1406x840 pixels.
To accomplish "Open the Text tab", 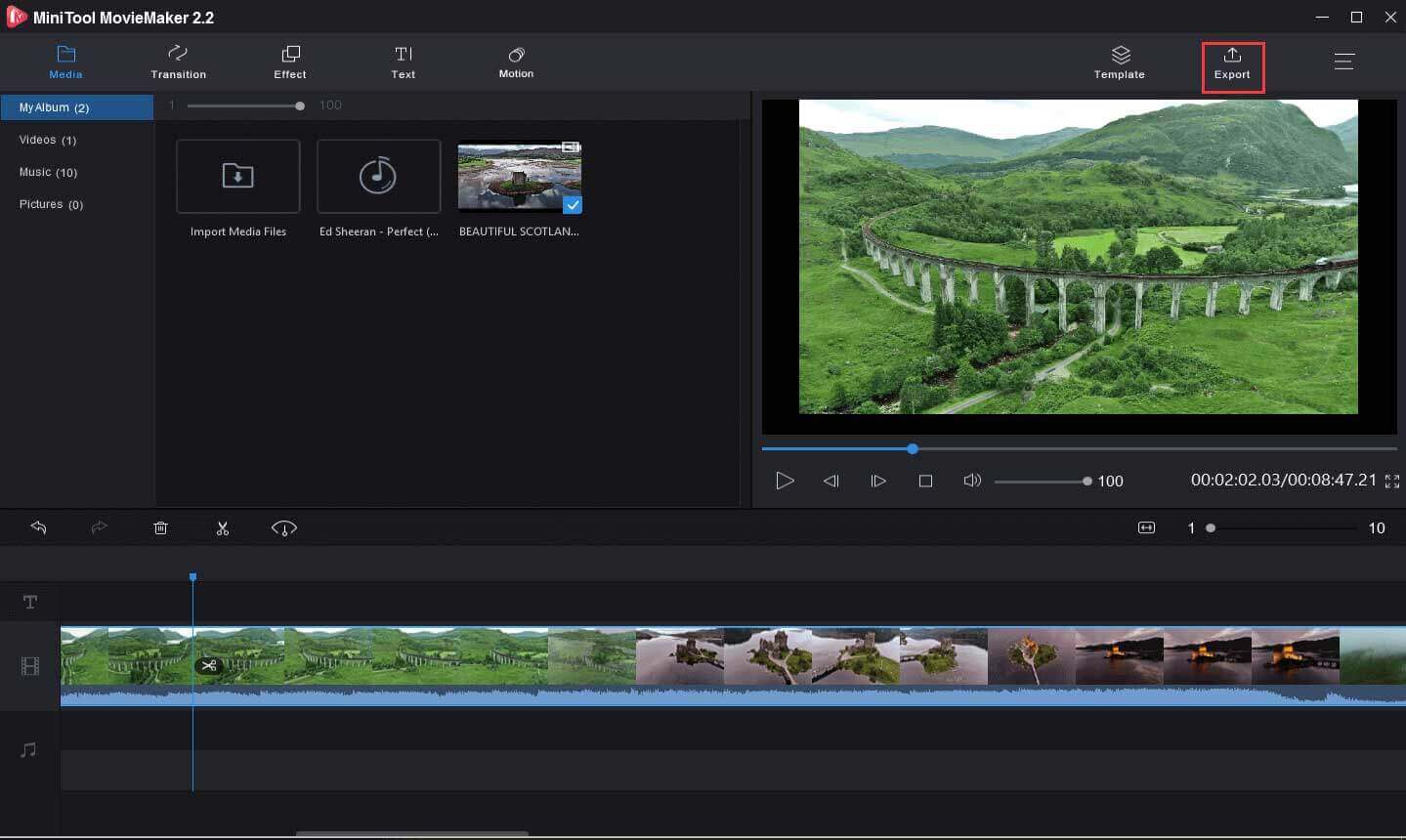I will click(x=404, y=63).
